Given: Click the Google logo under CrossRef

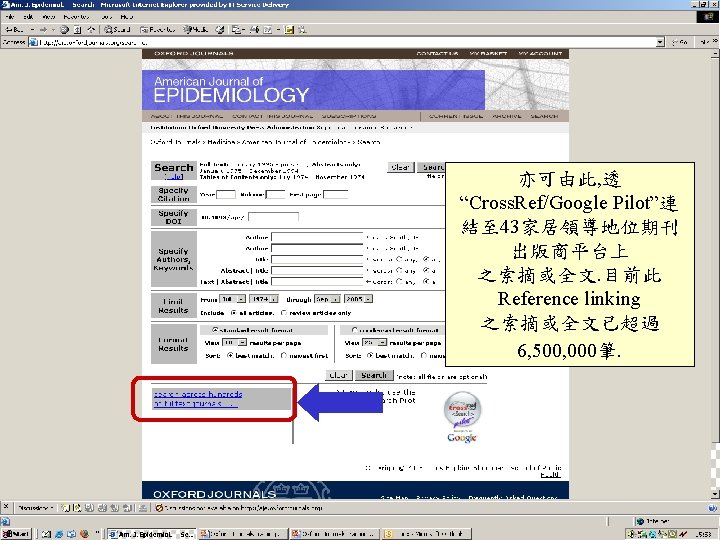Looking at the screenshot, I should [x=462, y=437].
